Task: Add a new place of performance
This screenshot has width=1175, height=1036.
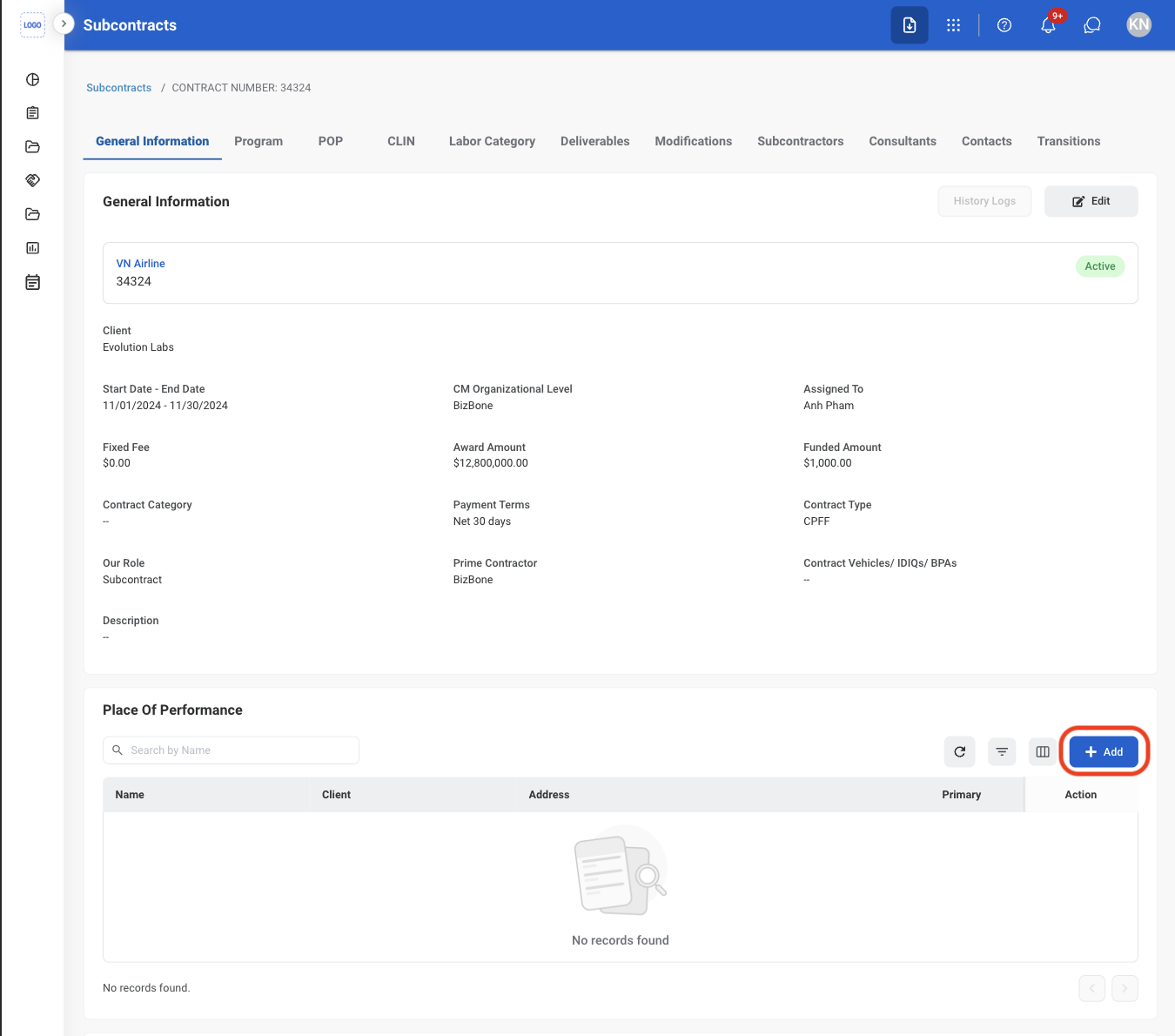Action: 1104,751
